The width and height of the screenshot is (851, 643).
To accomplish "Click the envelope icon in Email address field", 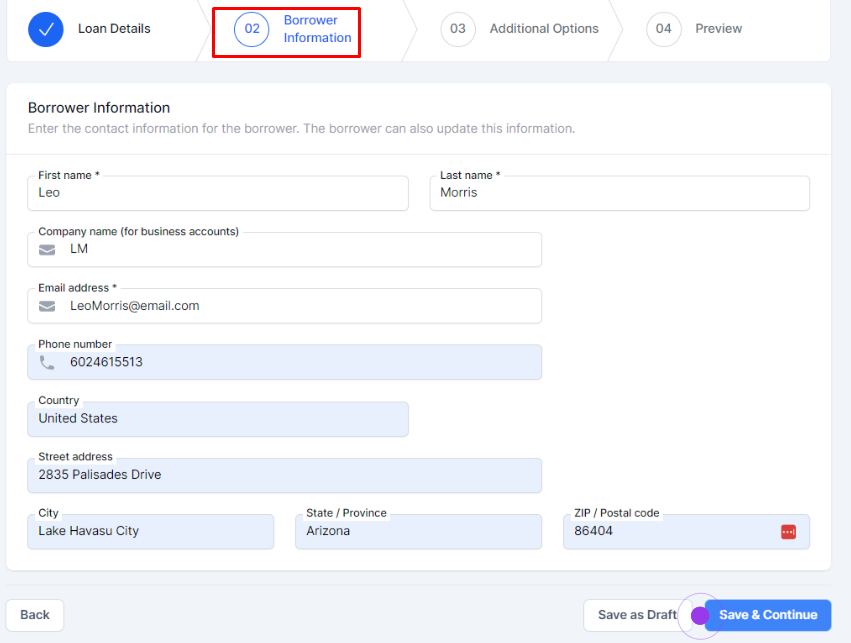I will click(x=47, y=306).
